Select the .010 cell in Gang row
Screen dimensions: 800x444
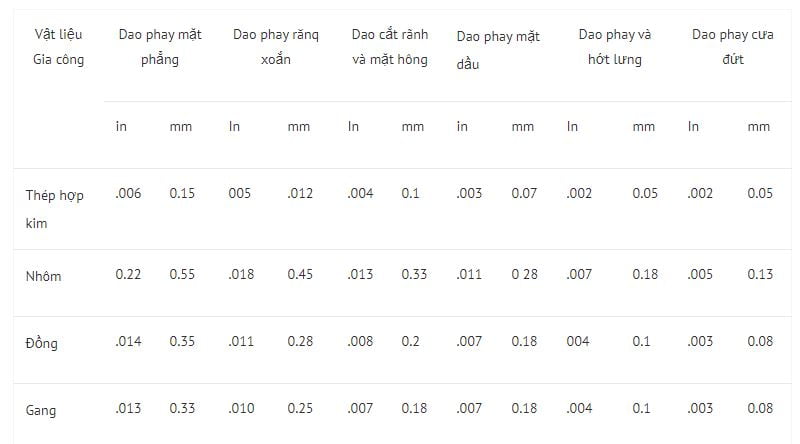click(242, 408)
